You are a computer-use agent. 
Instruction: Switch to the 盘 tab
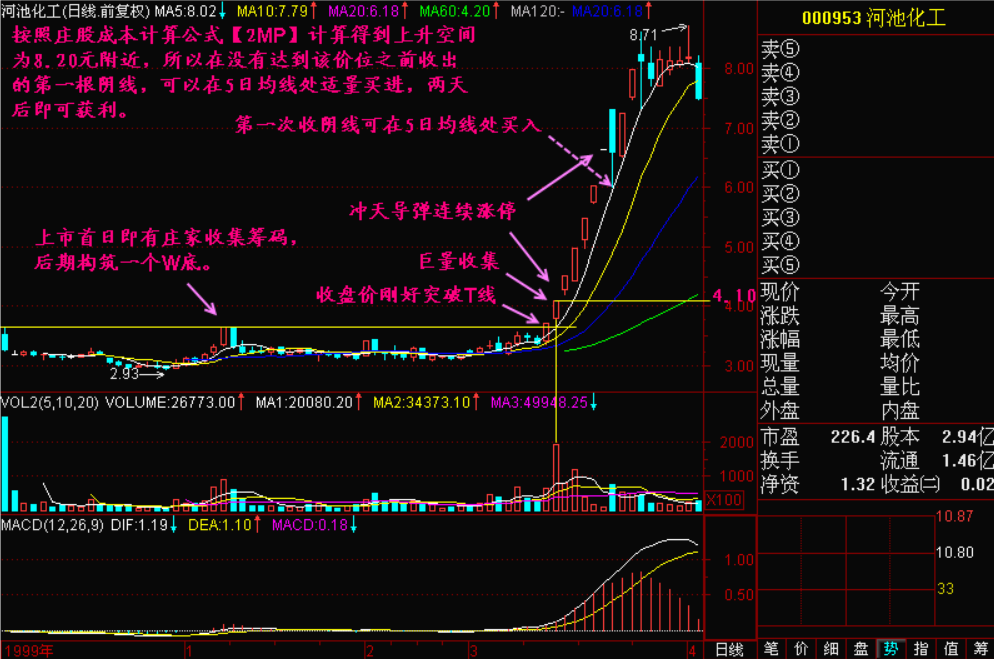tap(861, 649)
